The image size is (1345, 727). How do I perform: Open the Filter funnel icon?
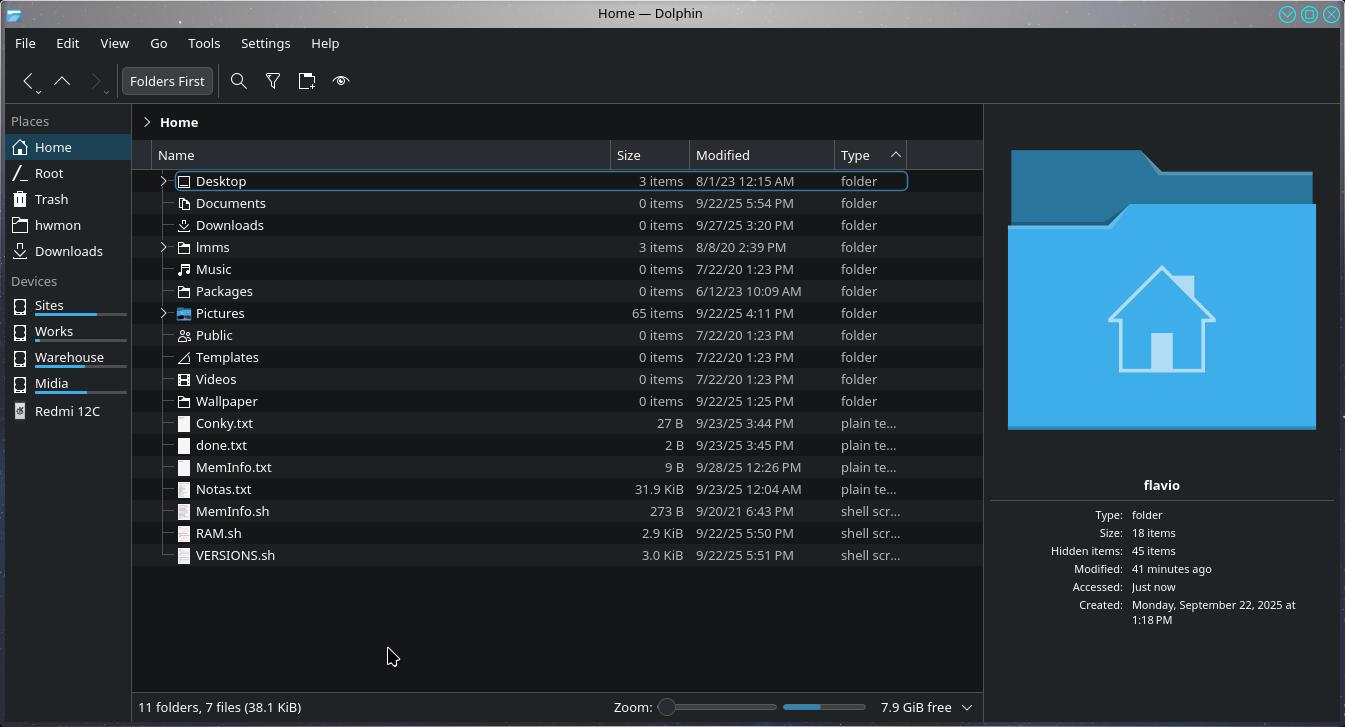coord(273,81)
